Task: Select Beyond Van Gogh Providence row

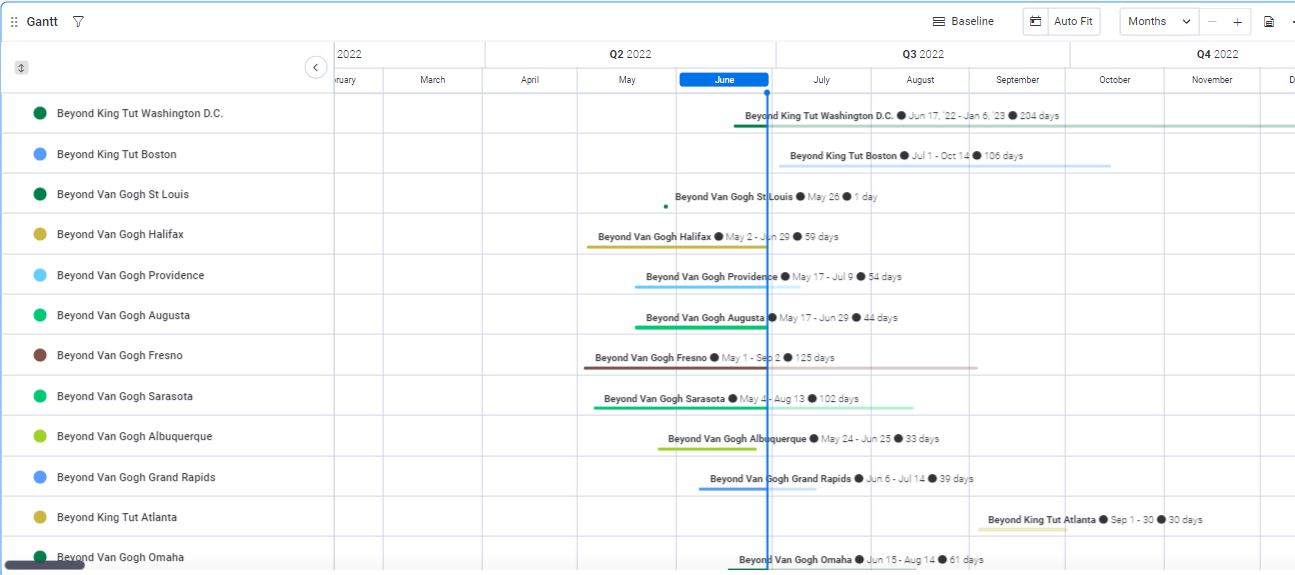Action: point(168,275)
